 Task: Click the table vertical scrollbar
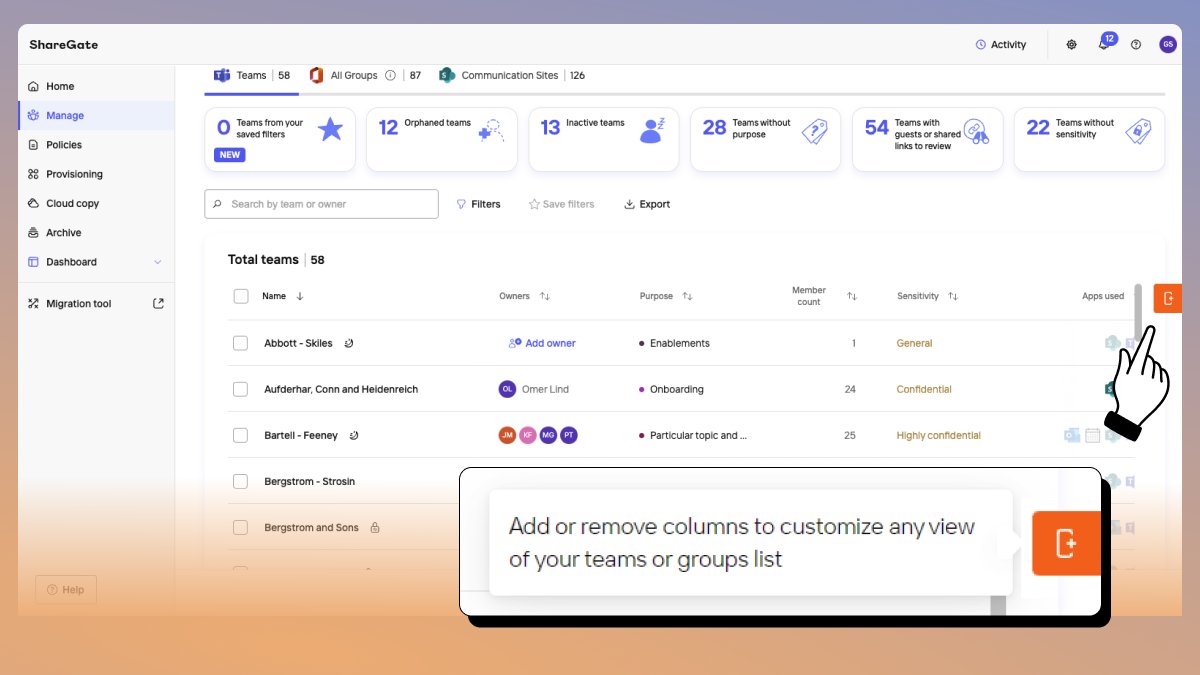(x=1138, y=312)
